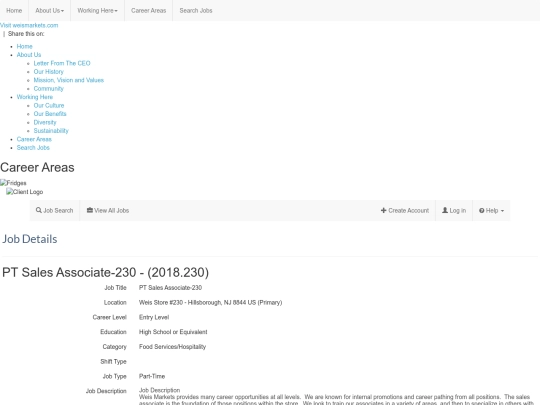Click the Working Here link in the bulleted list

(x=35, y=97)
